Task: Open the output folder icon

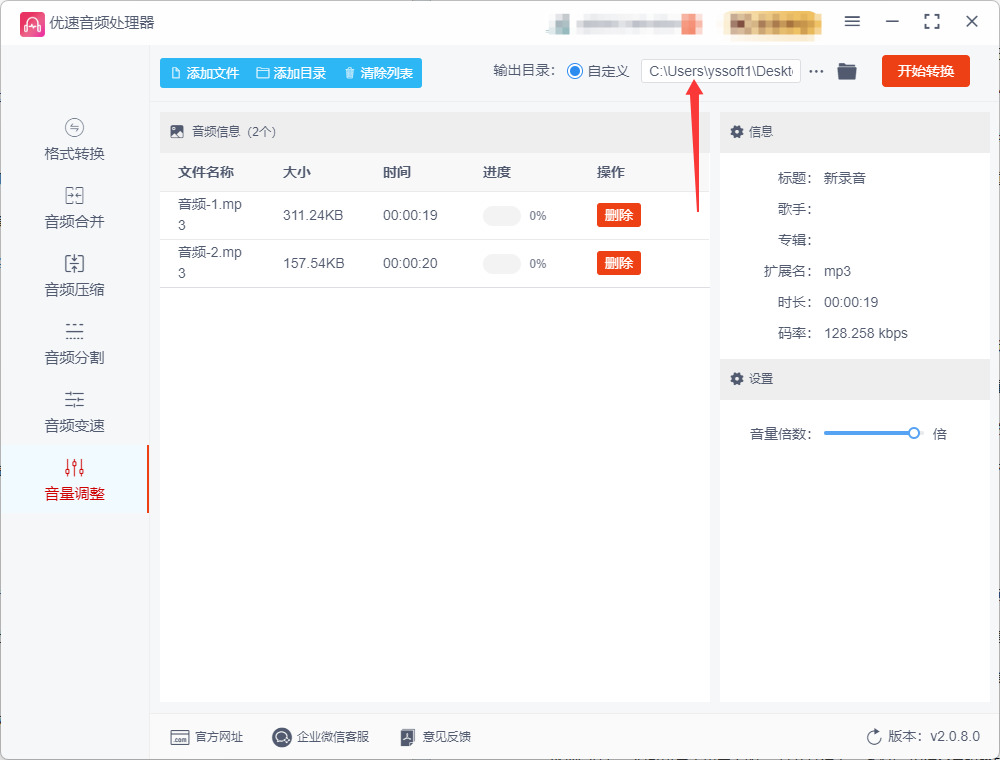Action: pos(847,71)
